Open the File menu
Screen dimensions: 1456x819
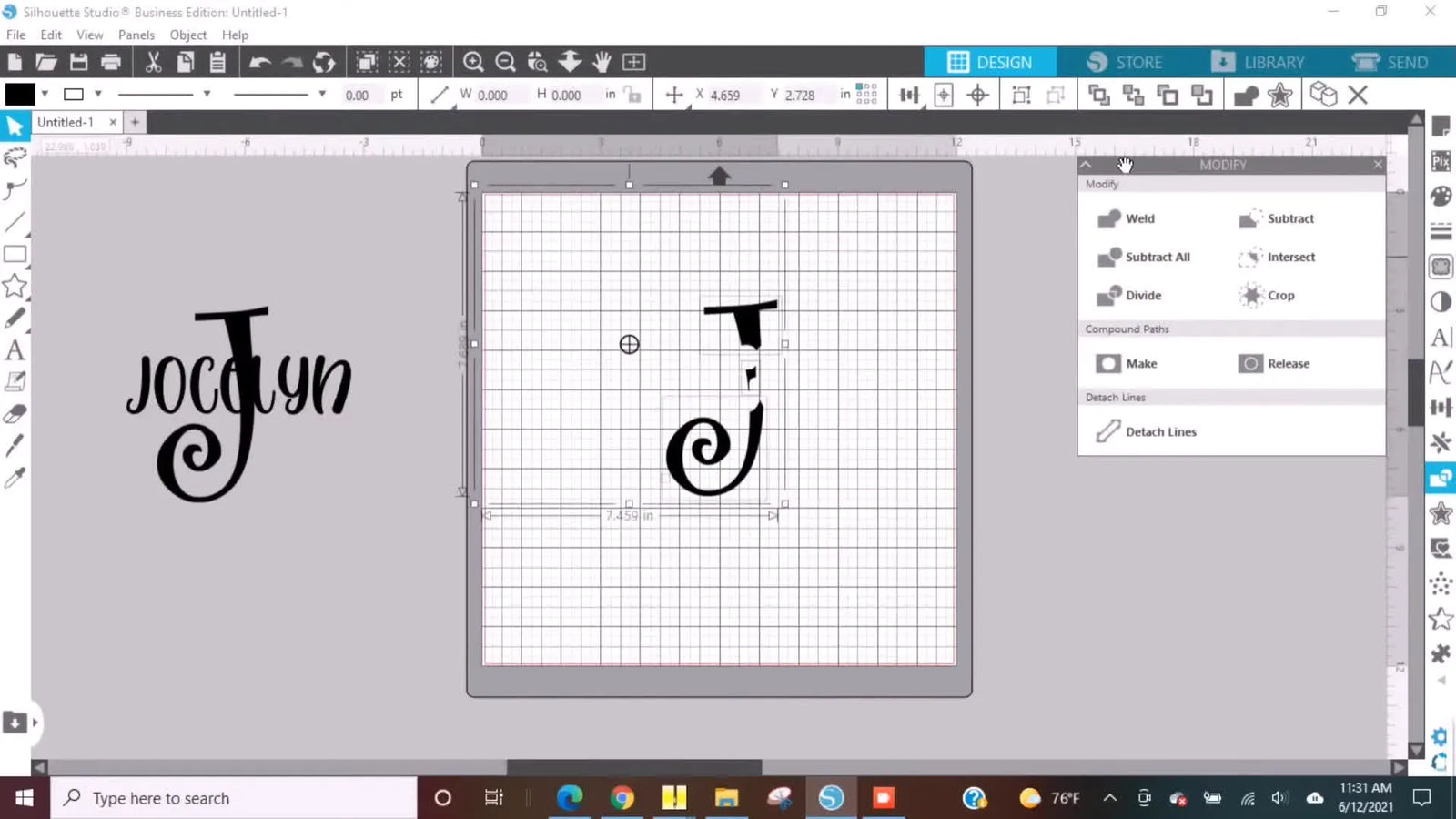click(16, 35)
